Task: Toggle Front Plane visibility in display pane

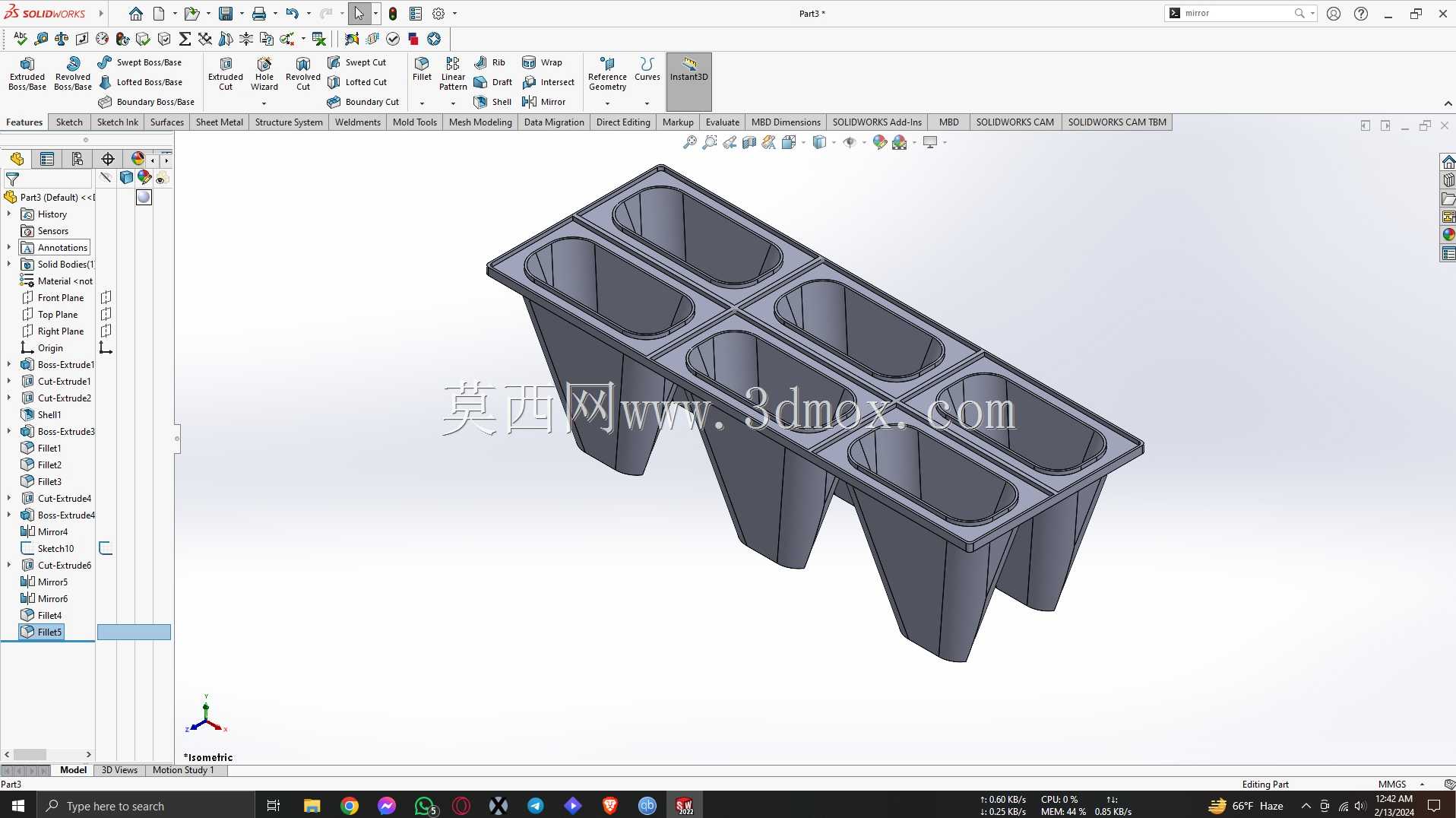Action: pyautogui.click(x=106, y=297)
